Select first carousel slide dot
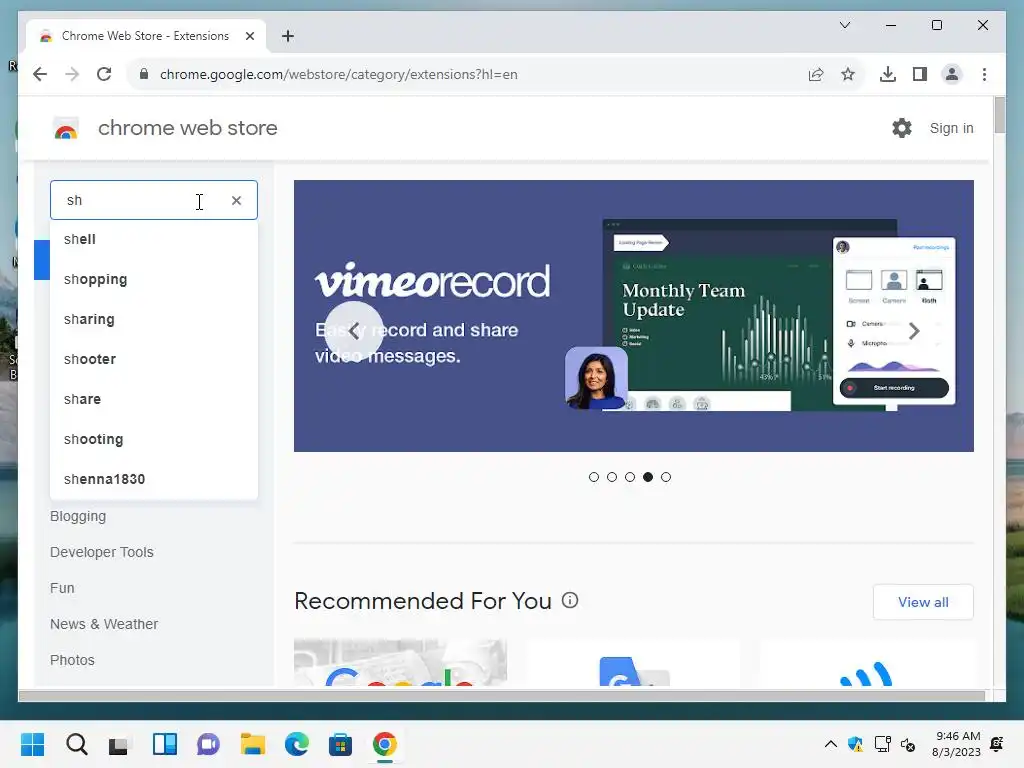The width and height of the screenshot is (1024, 768). 594,477
